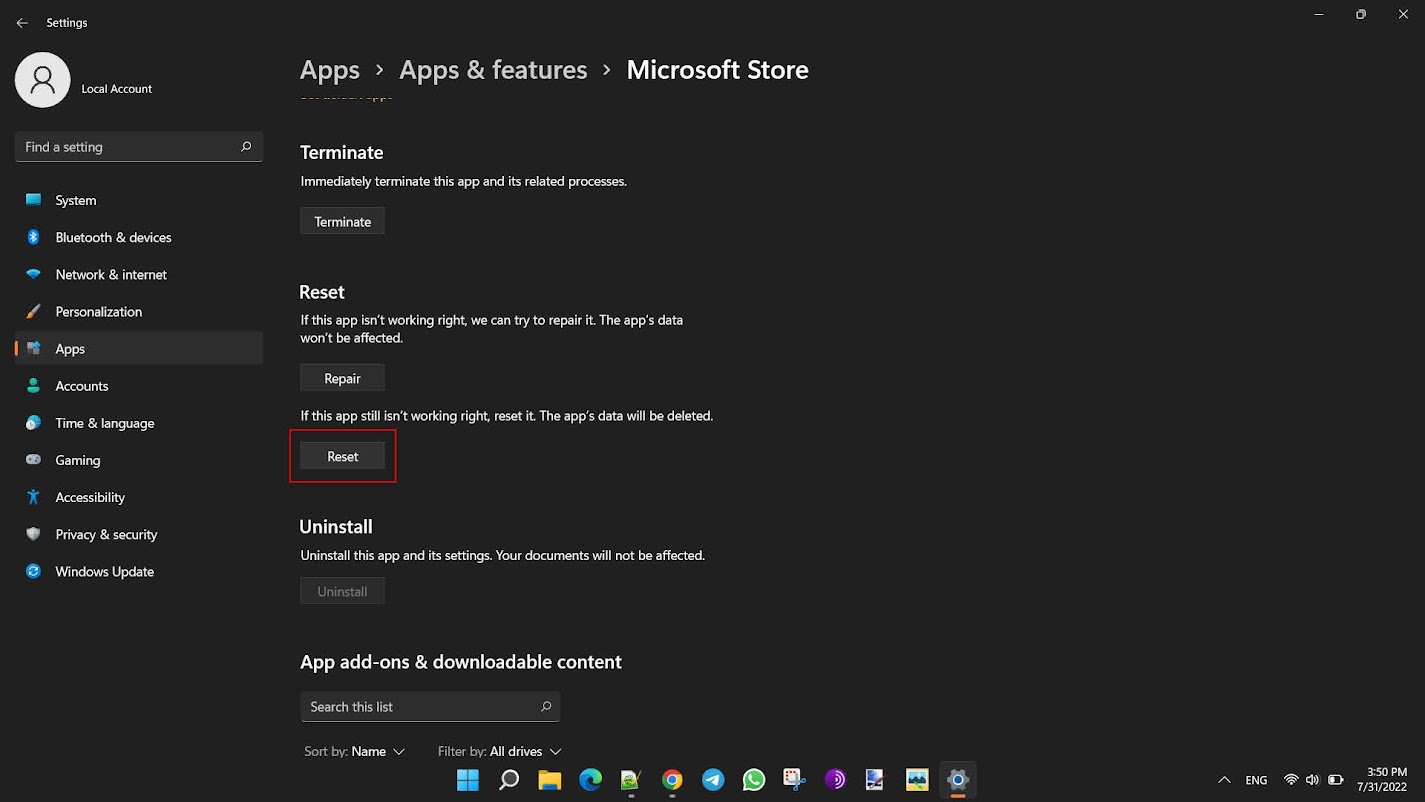Viewport: 1425px width, 802px height.
Task: Click the Reset button
Action: coord(342,456)
